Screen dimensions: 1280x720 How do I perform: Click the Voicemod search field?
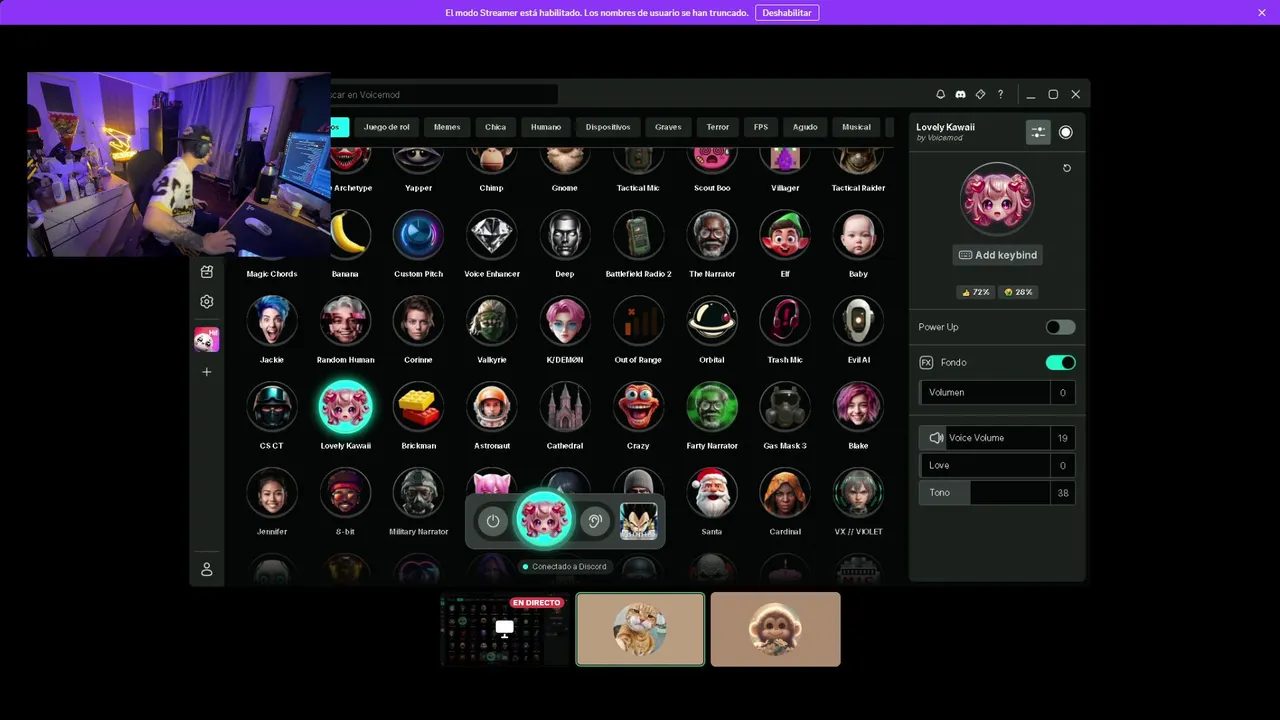pyautogui.click(x=443, y=94)
